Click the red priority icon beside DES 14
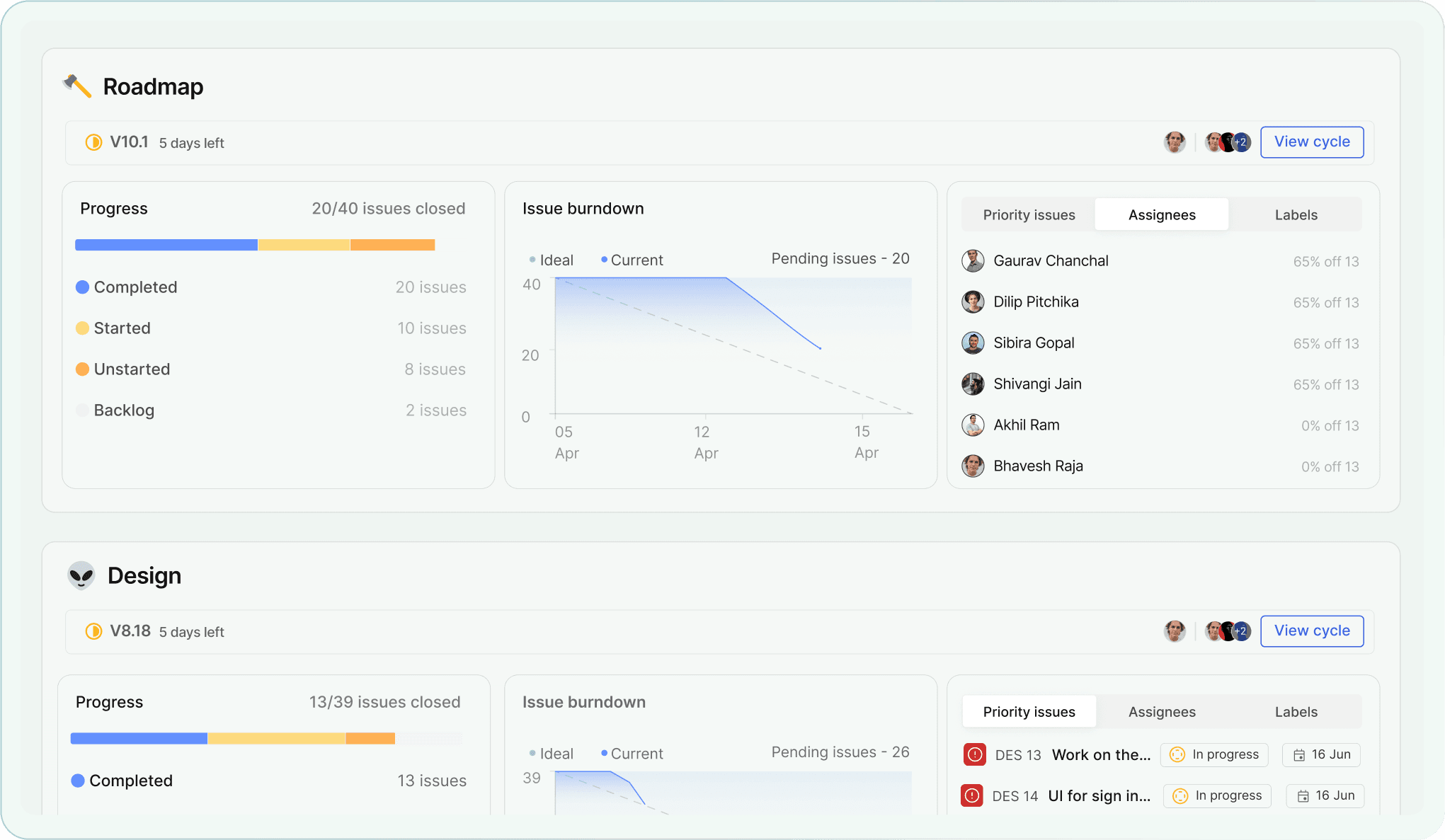 pyautogui.click(x=972, y=795)
